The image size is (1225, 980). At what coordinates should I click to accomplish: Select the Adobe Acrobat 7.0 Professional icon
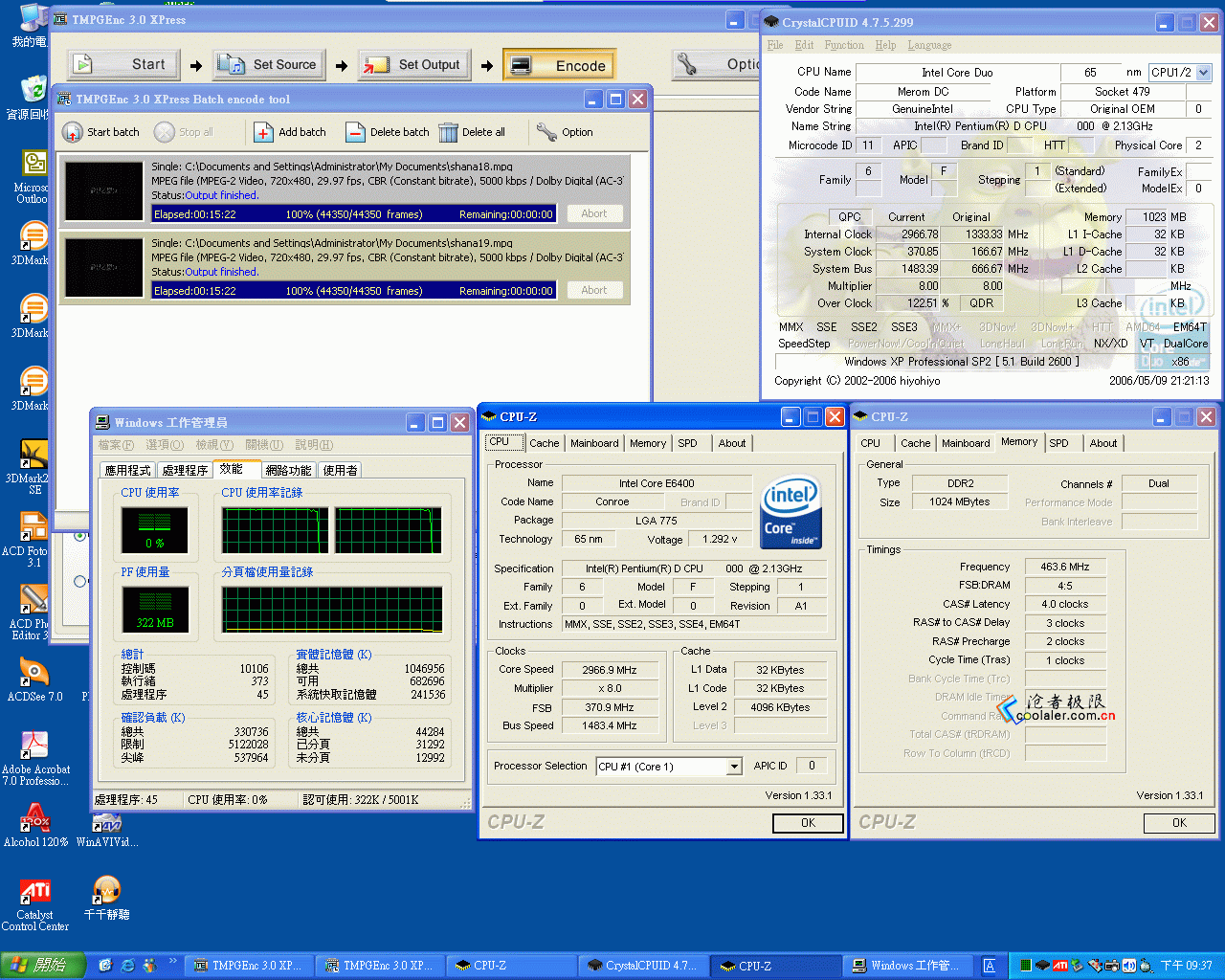click(35, 758)
